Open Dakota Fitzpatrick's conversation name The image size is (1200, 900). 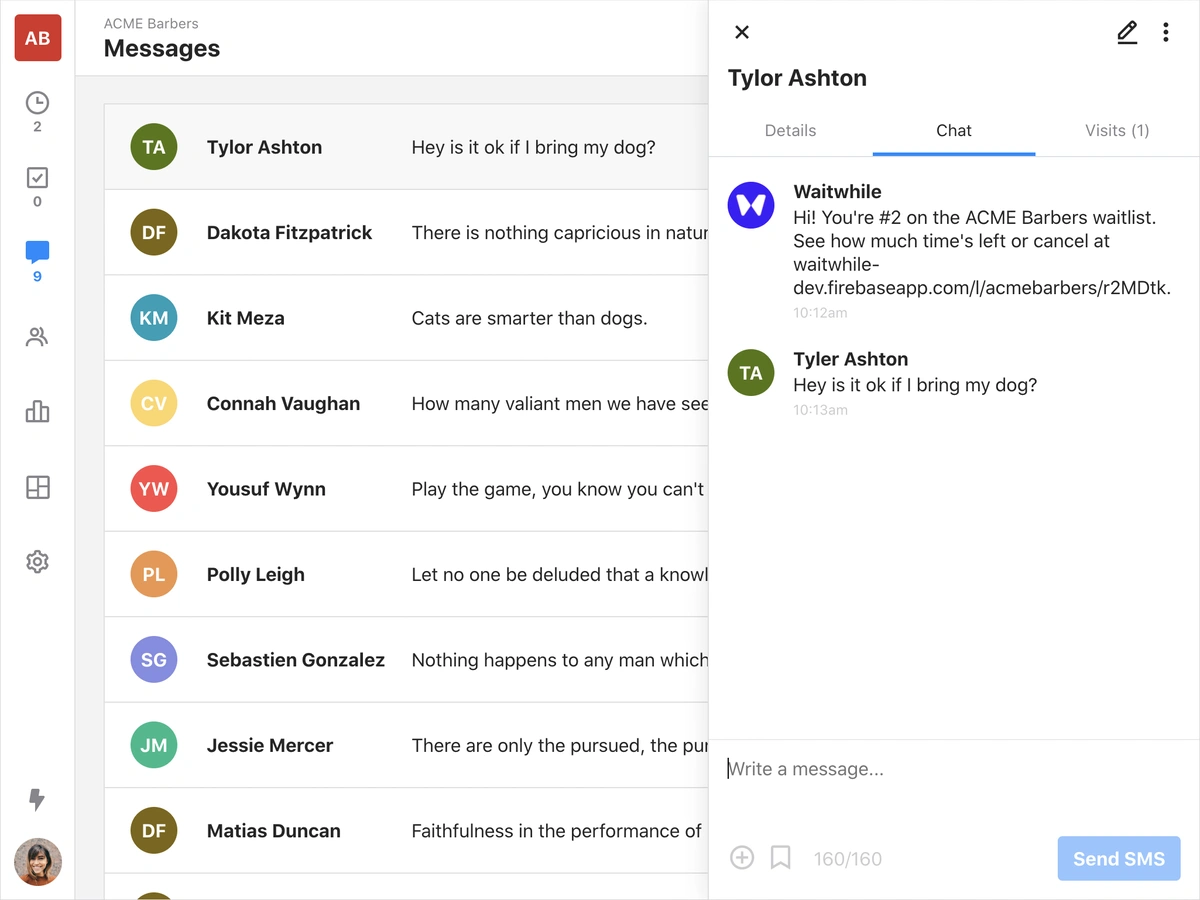289,233
